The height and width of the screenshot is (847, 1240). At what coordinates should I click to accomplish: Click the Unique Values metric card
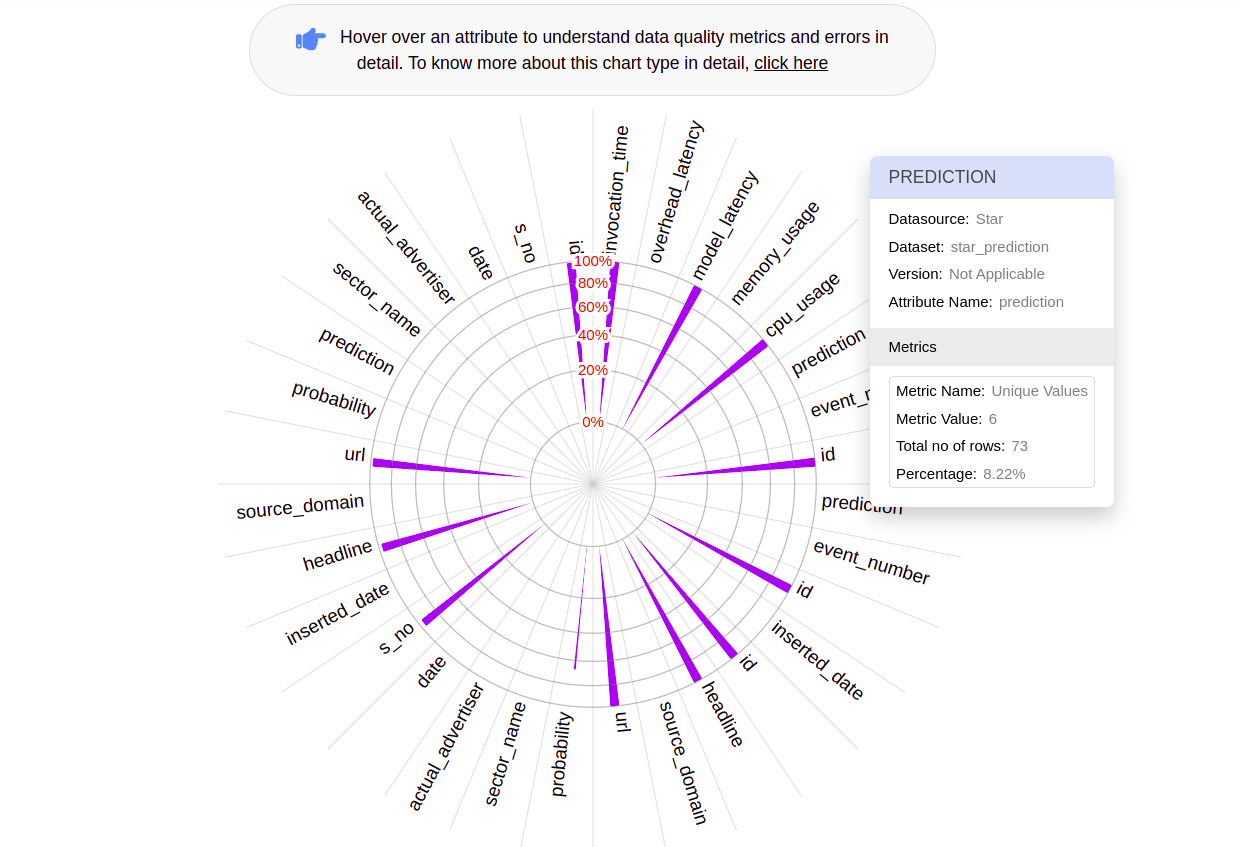coord(991,431)
